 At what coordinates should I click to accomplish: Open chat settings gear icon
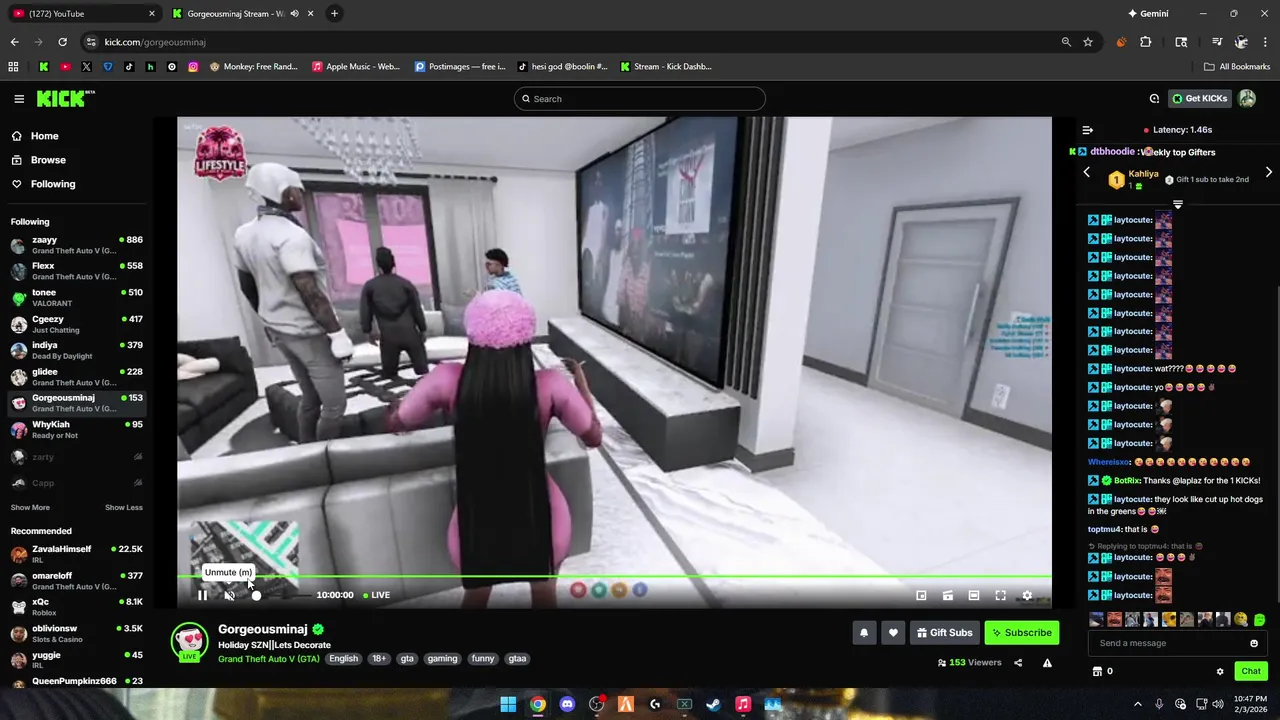1220,672
